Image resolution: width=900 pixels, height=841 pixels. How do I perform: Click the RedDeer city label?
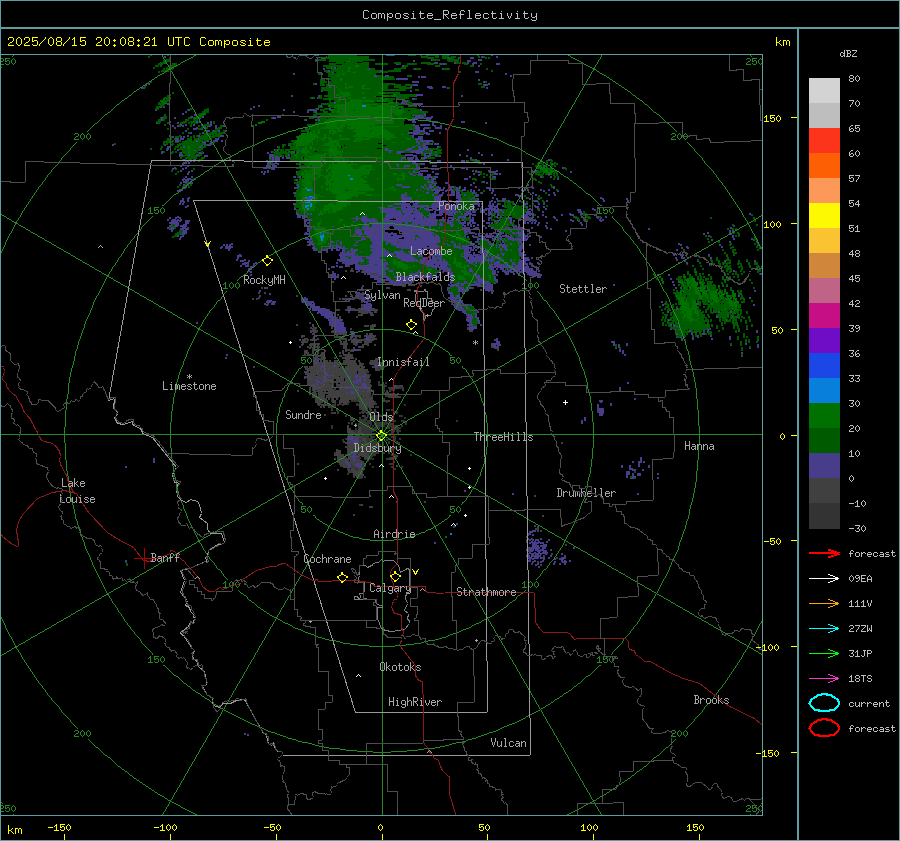[424, 303]
